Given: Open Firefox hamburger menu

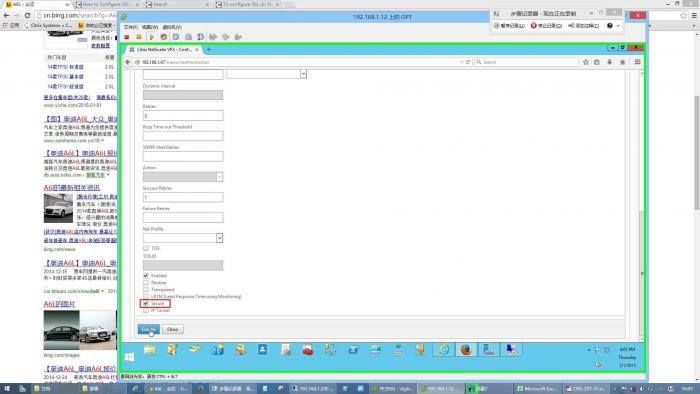Looking at the screenshot, I should pyautogui.click(x=638, y=62).
